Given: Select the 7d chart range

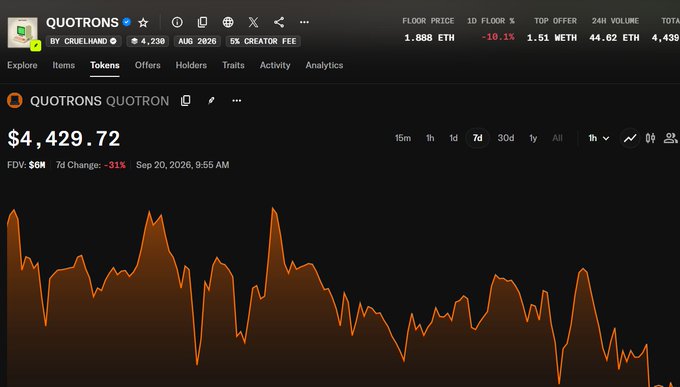Looking at the screenshot, I should click(477, 138).
